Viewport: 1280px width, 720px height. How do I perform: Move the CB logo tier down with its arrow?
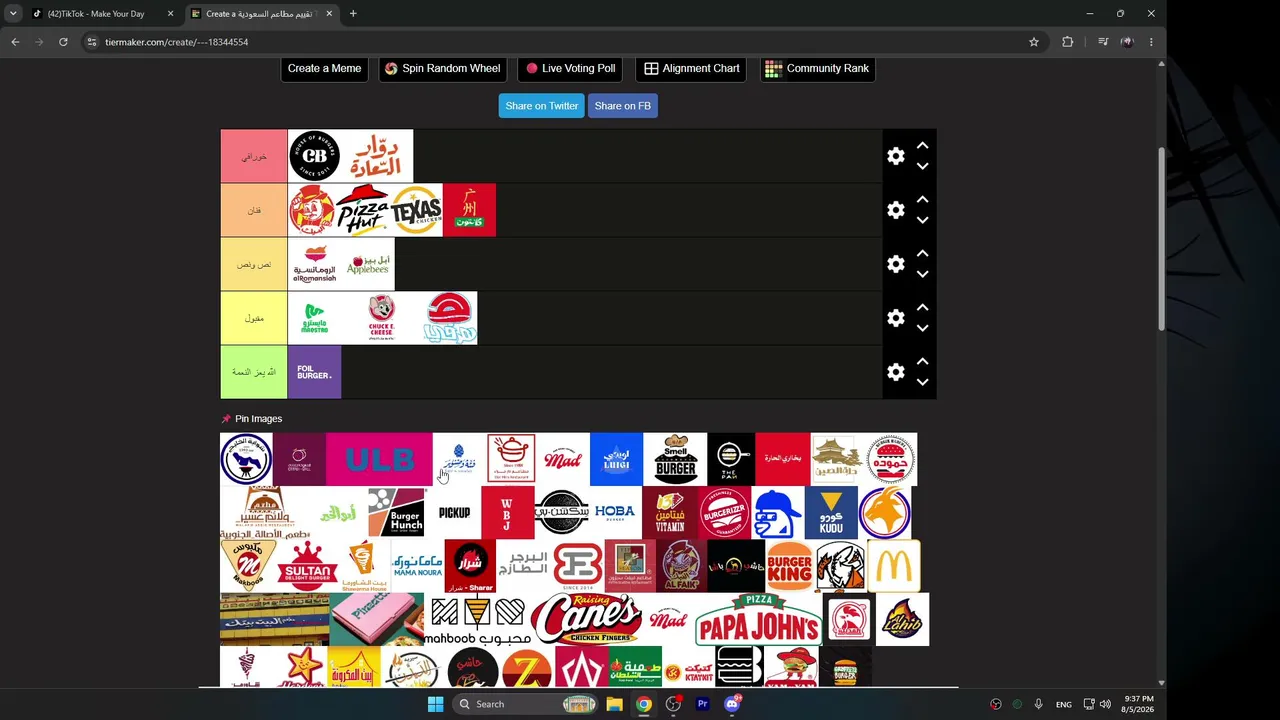coord(922,167)
